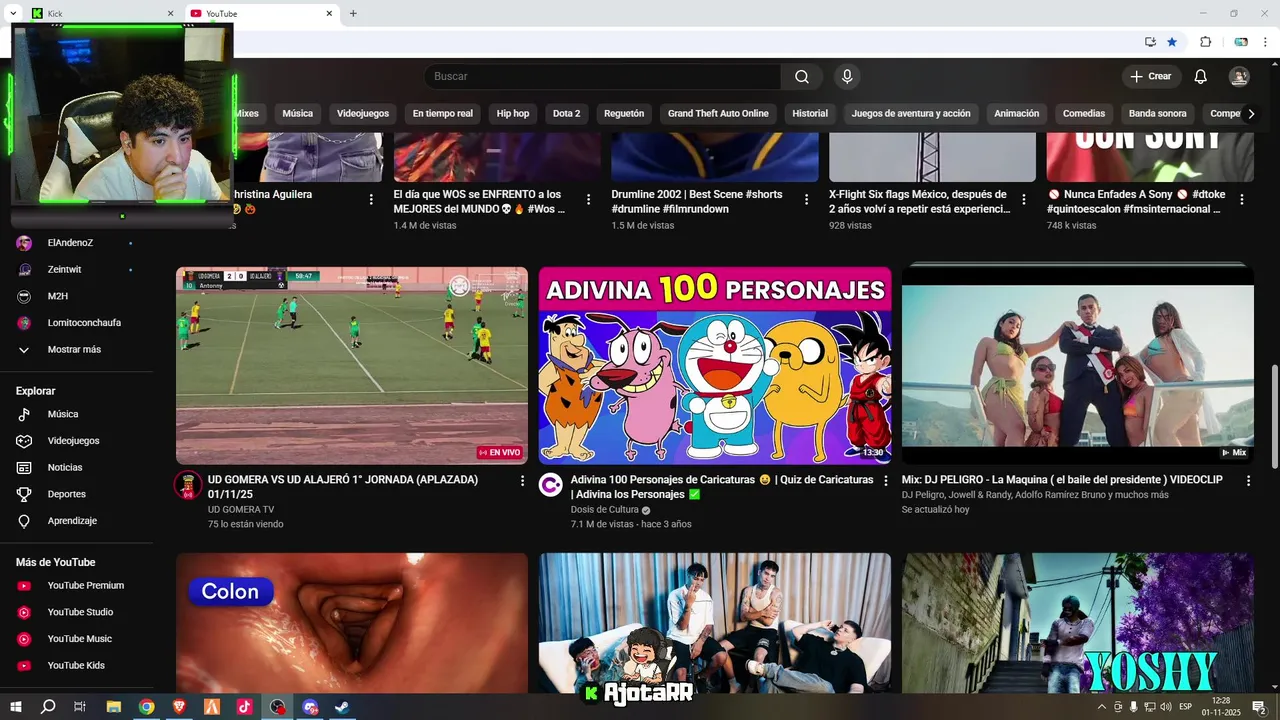Install the app via the address bar icon

[1150, 42]
